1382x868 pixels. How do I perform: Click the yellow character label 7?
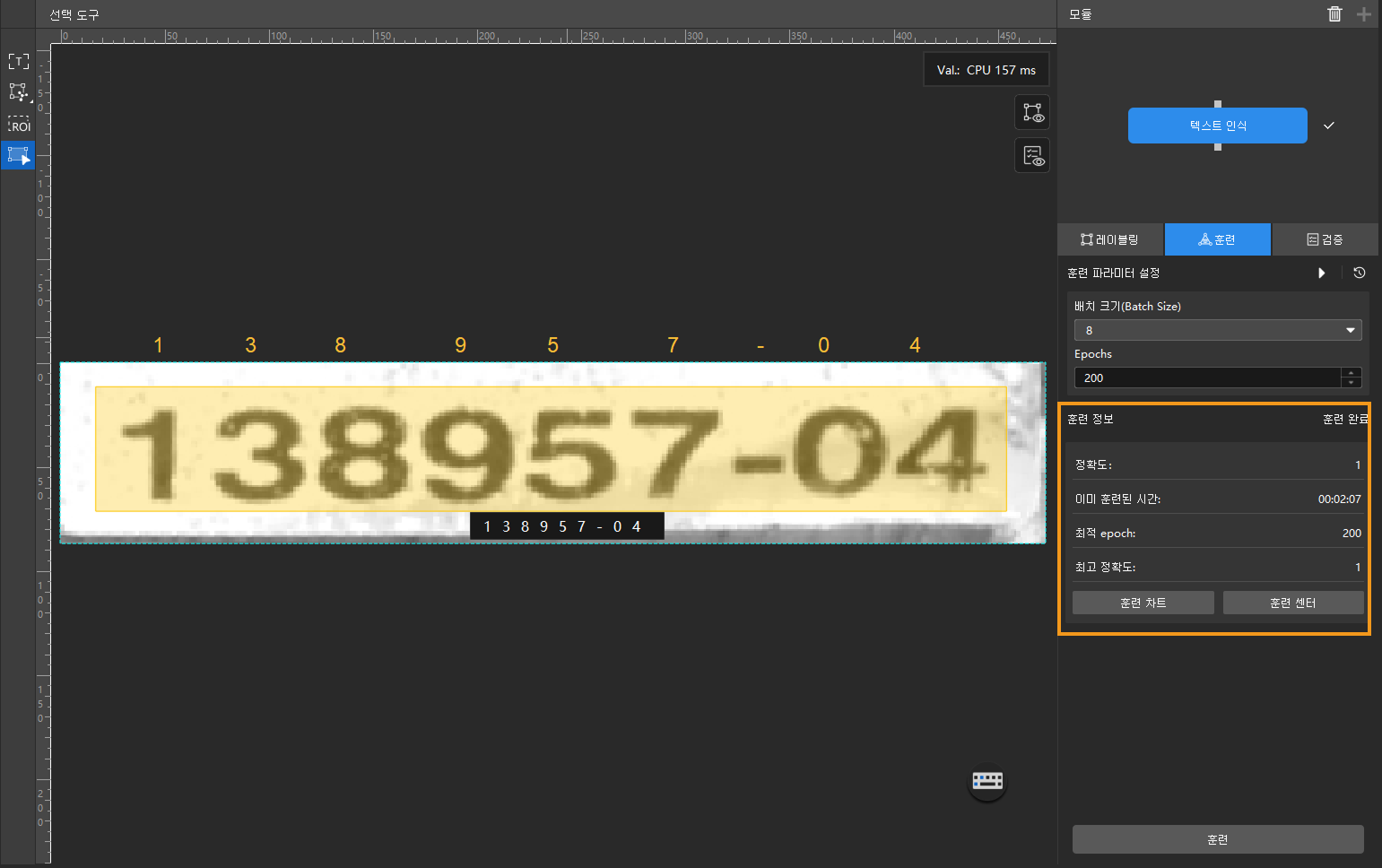673,345
